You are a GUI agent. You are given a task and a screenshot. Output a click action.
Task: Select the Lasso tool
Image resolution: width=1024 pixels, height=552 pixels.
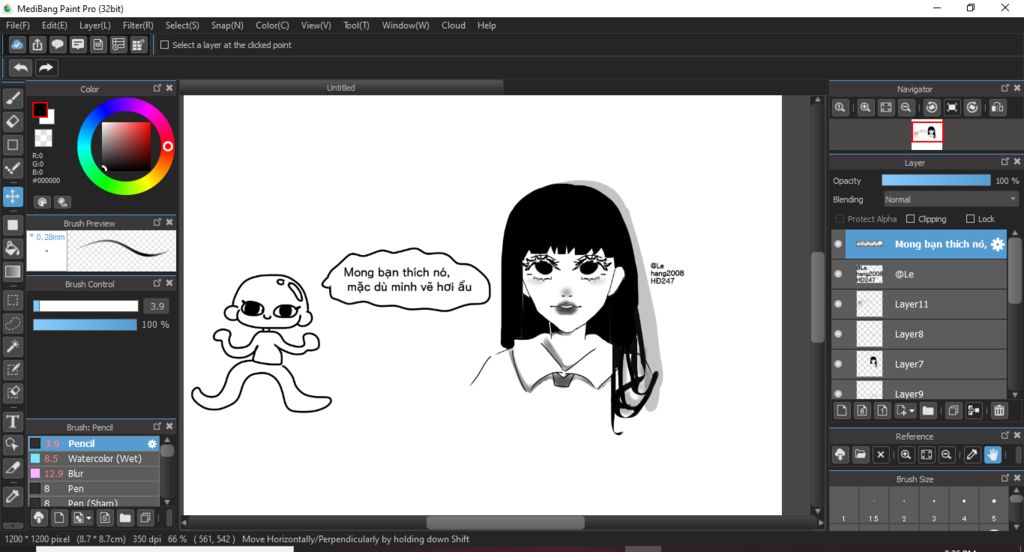[12, 323]
